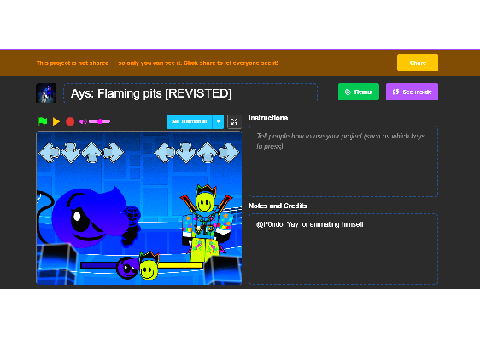Click the left arrow in the left arrow group
The image size is (480, 360).
(x=49, y=152)
